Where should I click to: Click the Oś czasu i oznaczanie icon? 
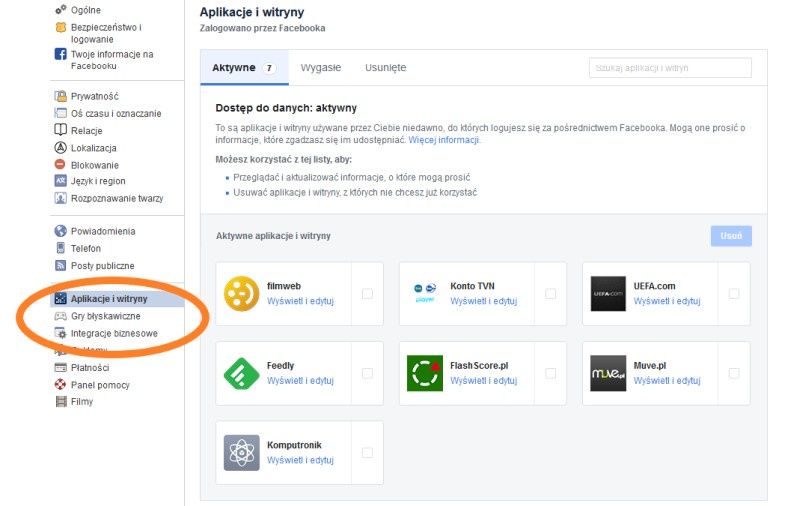[61, 113]
